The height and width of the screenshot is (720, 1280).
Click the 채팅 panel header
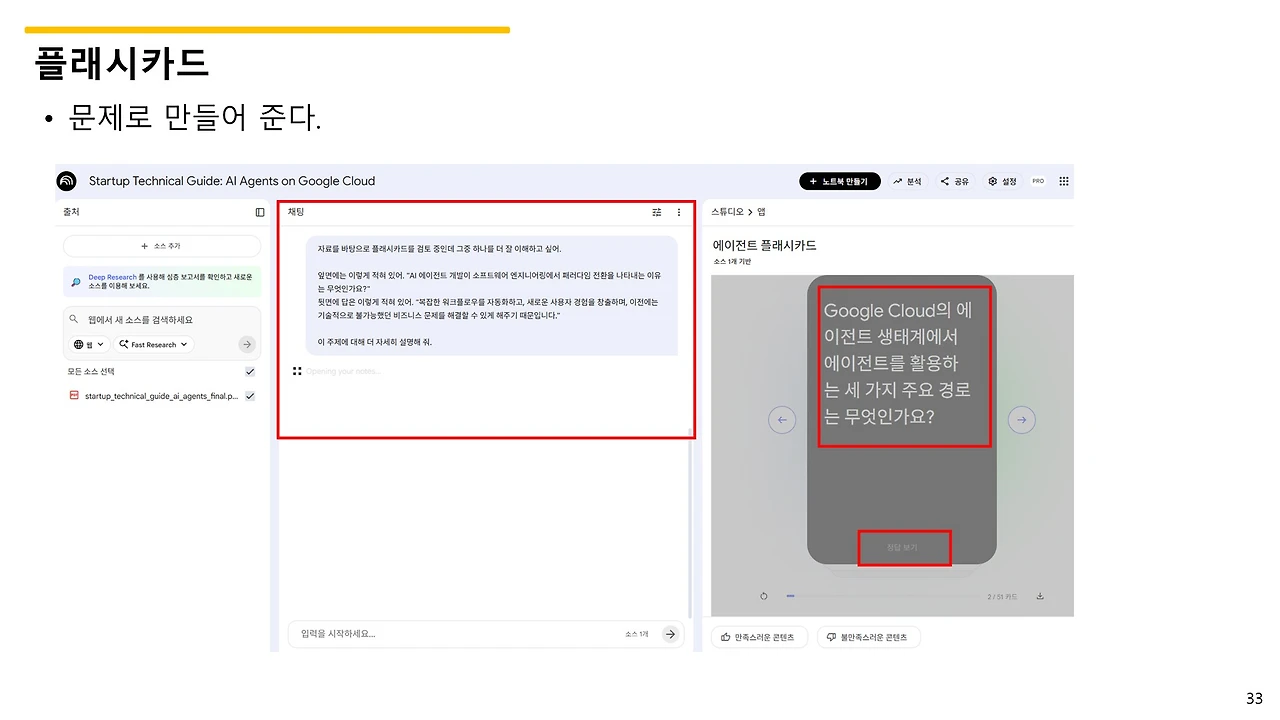pos(296,212)
